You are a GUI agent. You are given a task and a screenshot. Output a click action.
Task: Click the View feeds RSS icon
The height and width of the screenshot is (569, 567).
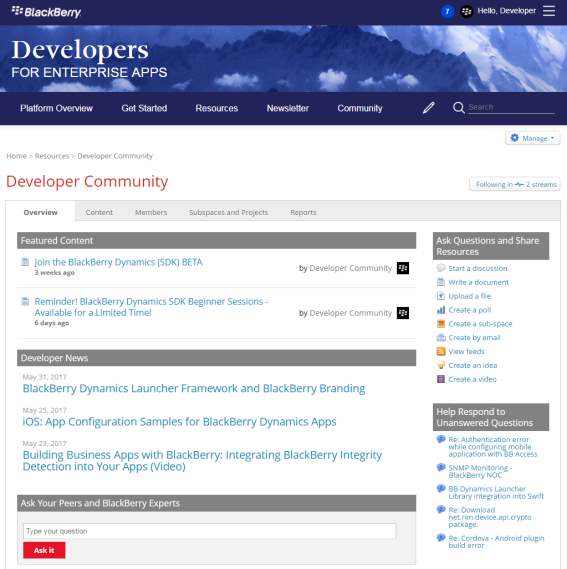(441, 351)
